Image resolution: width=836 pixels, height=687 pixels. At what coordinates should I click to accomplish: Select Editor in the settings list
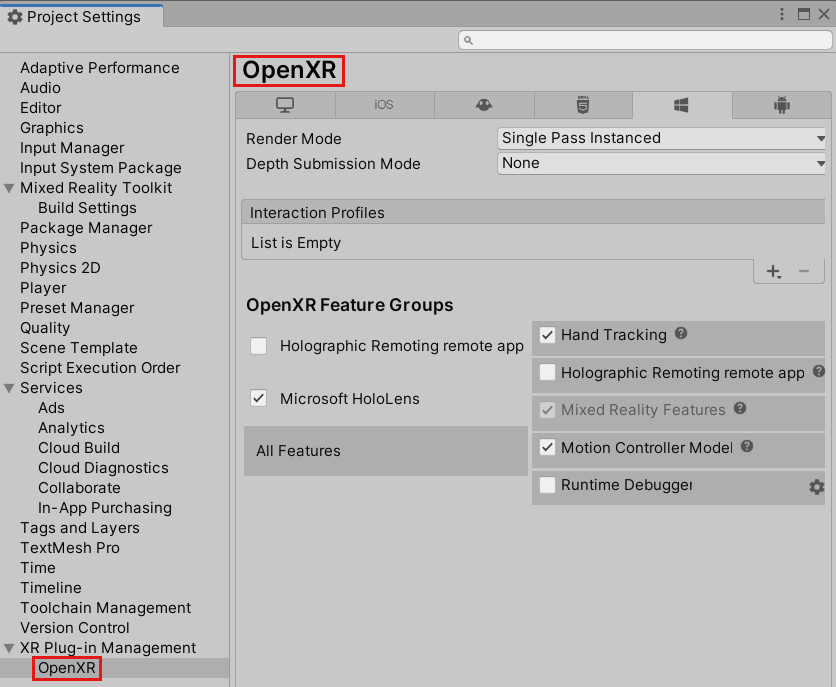tap(41, 108)
